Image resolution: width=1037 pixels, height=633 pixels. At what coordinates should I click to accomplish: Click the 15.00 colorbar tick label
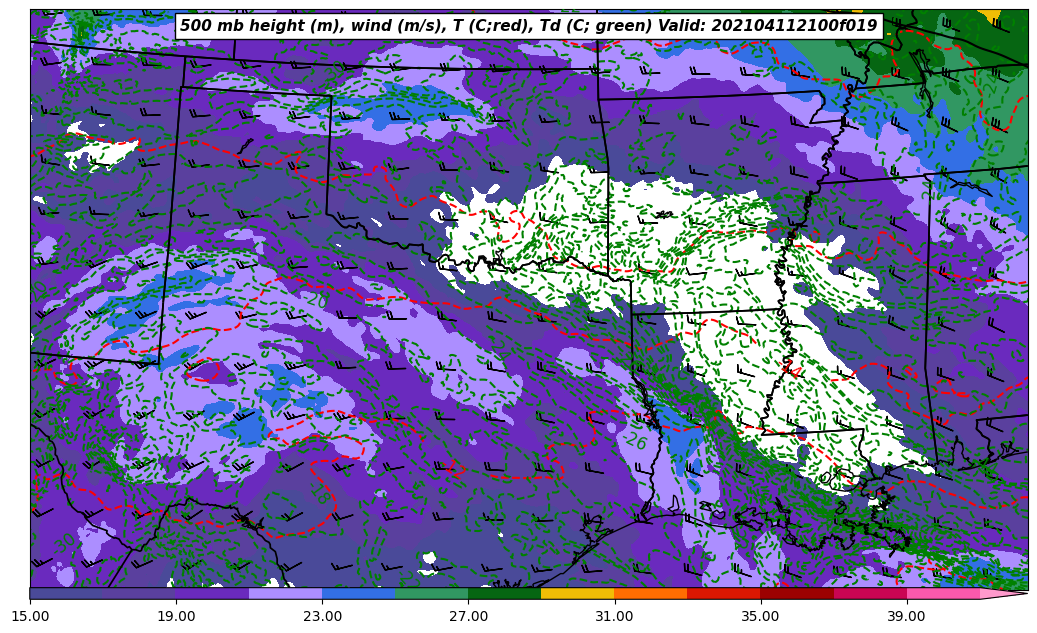pos(30,616)
